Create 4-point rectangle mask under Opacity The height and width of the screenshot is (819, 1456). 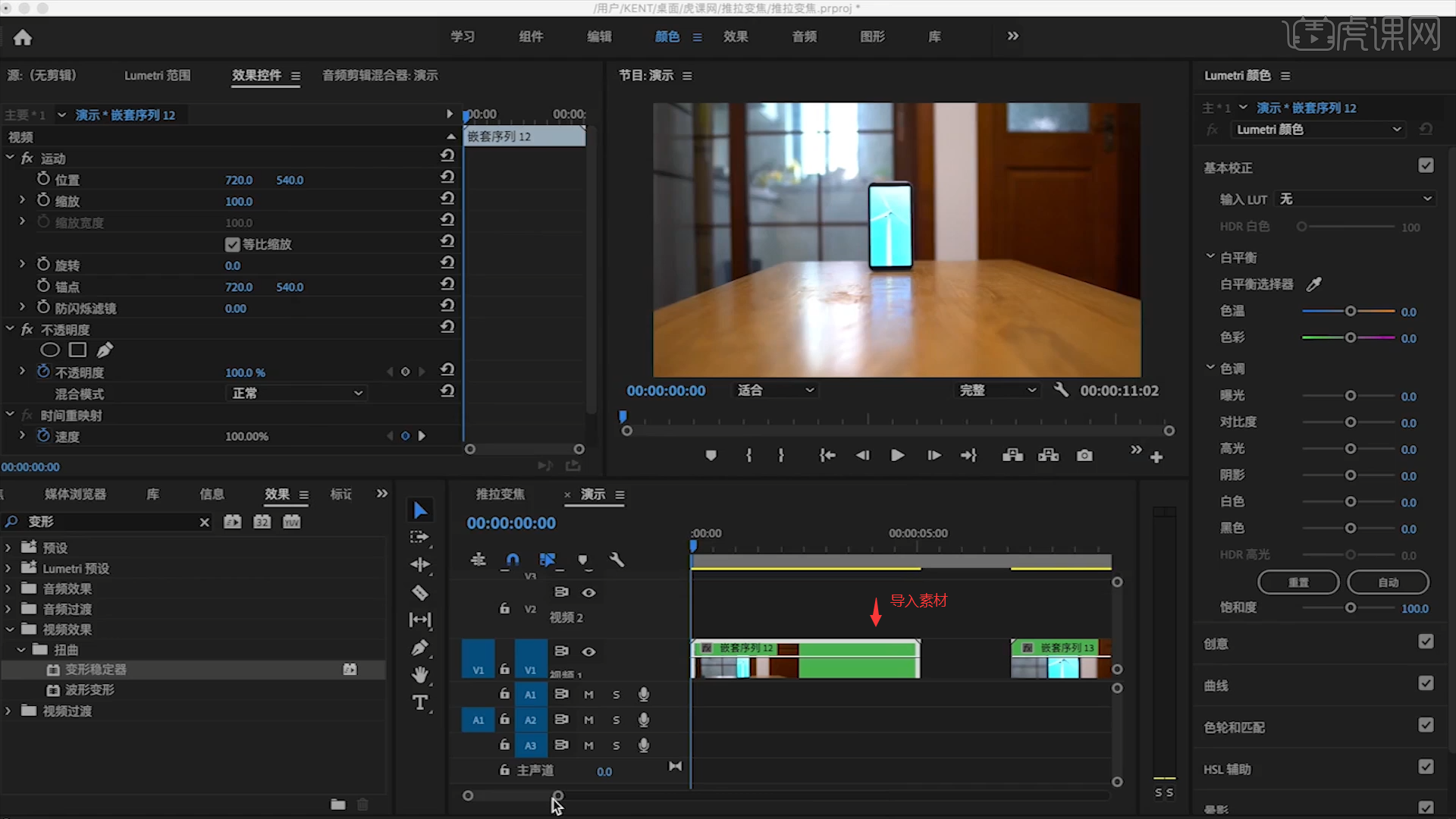(77, 350)
